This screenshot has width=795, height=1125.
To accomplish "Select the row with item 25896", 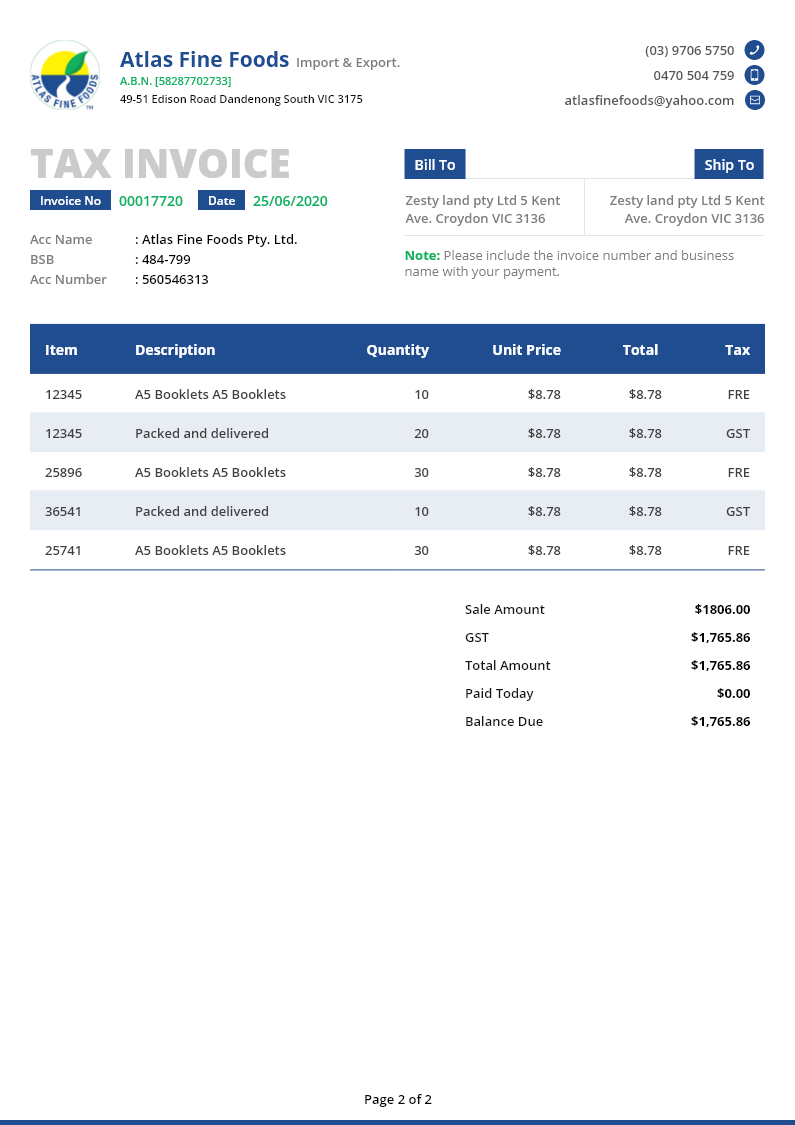I will tap(397, 472).
